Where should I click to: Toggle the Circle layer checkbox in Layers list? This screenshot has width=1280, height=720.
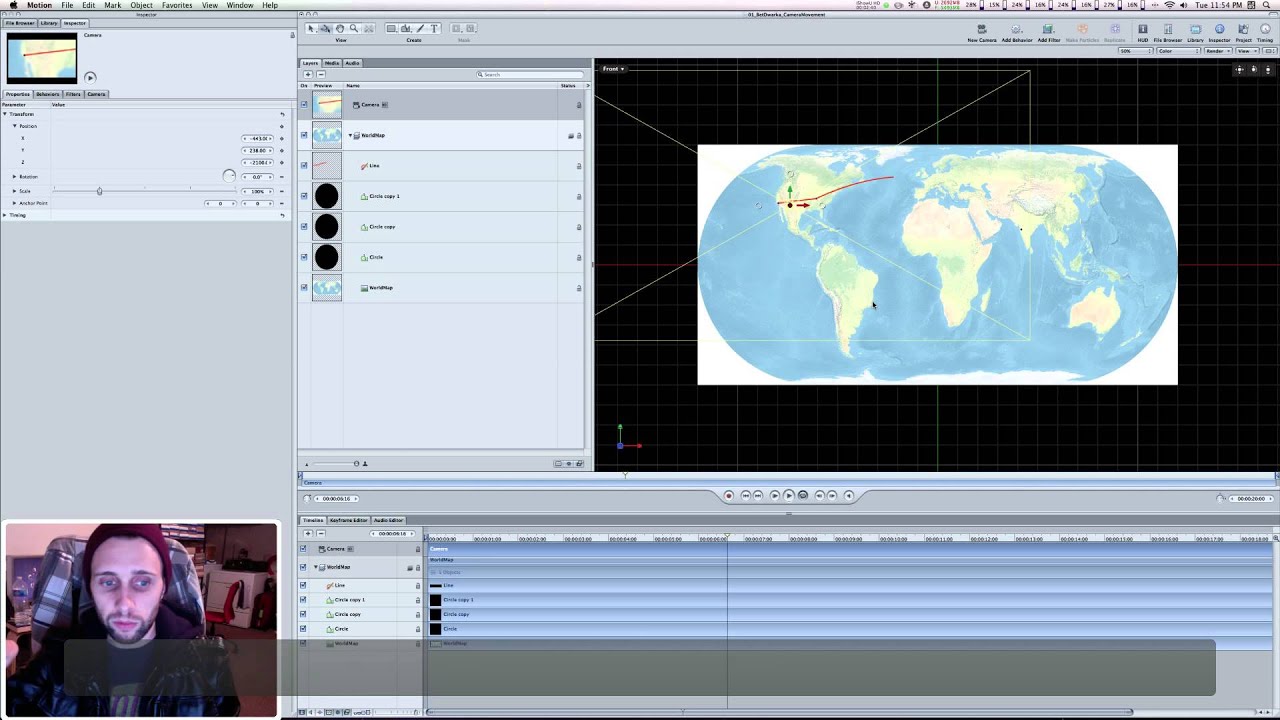point(304,257)
